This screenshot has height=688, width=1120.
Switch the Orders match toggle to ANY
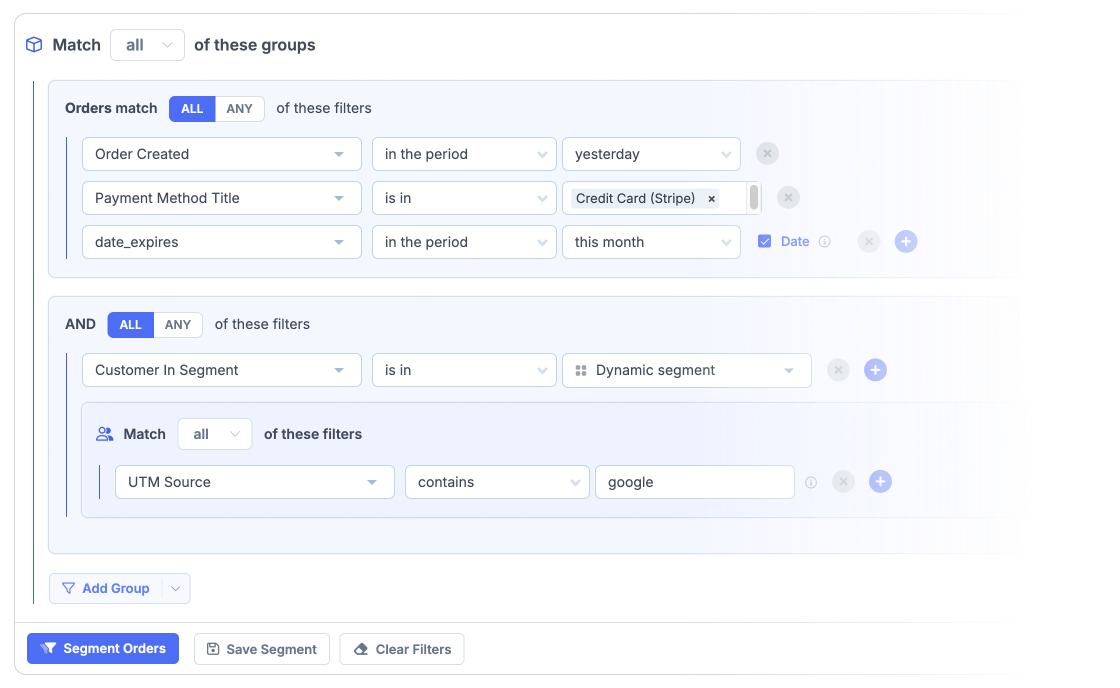coord(239,108)
